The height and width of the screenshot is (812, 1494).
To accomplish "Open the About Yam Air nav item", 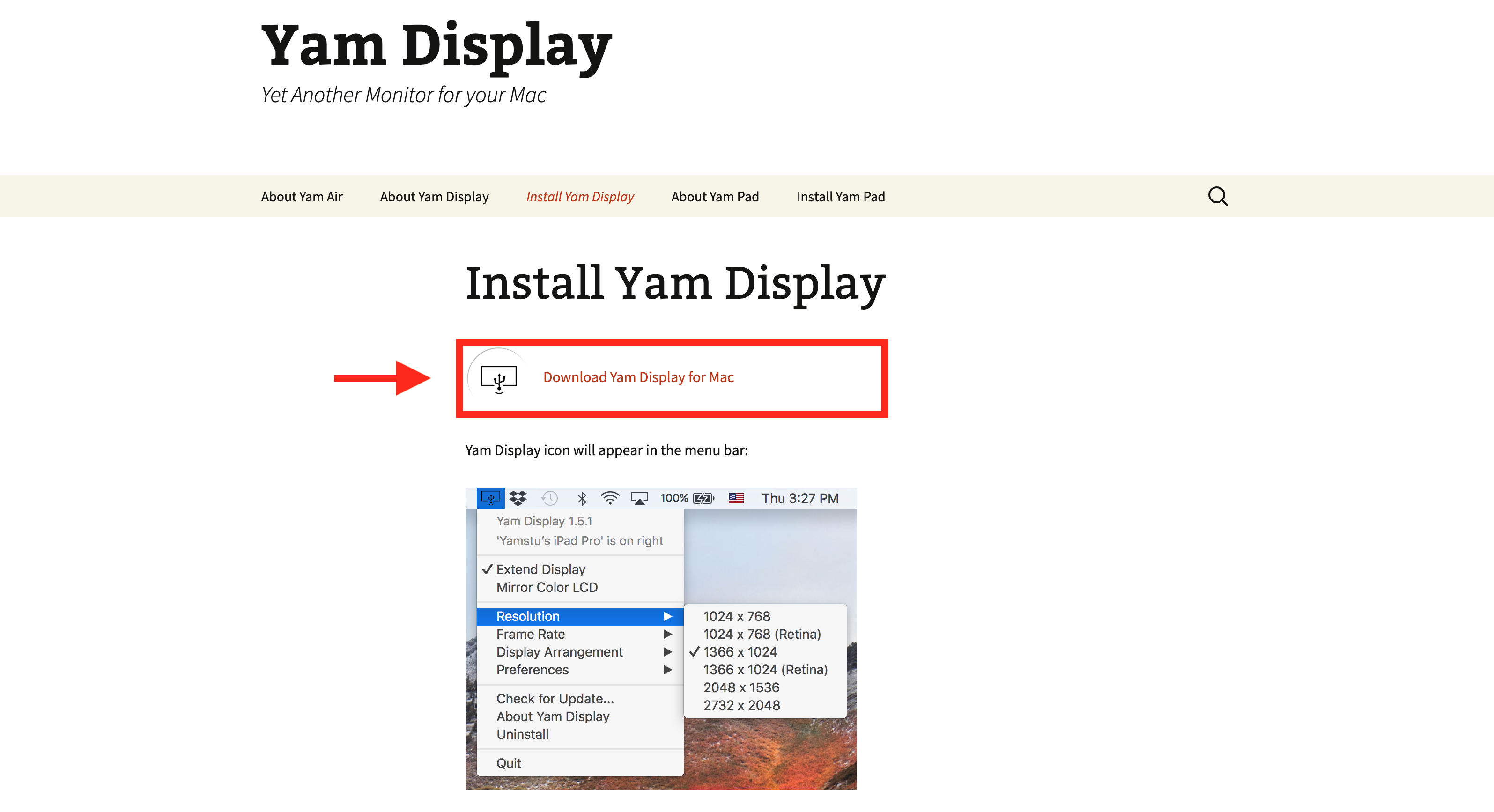I will coord(302,197).
